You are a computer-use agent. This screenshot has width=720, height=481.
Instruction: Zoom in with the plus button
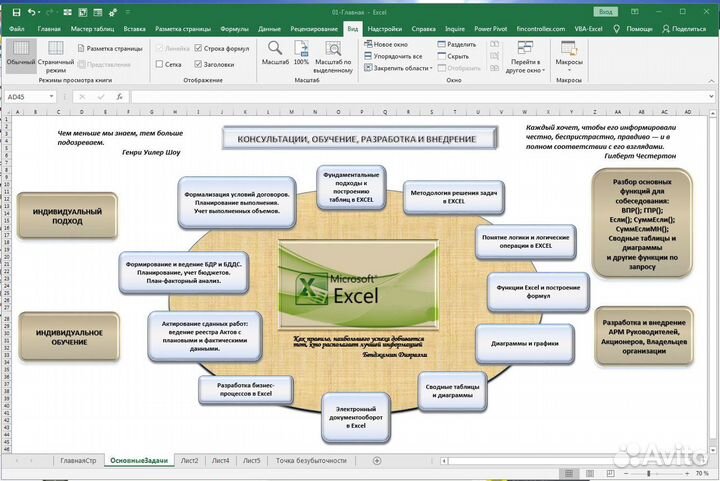pos(687,473)
